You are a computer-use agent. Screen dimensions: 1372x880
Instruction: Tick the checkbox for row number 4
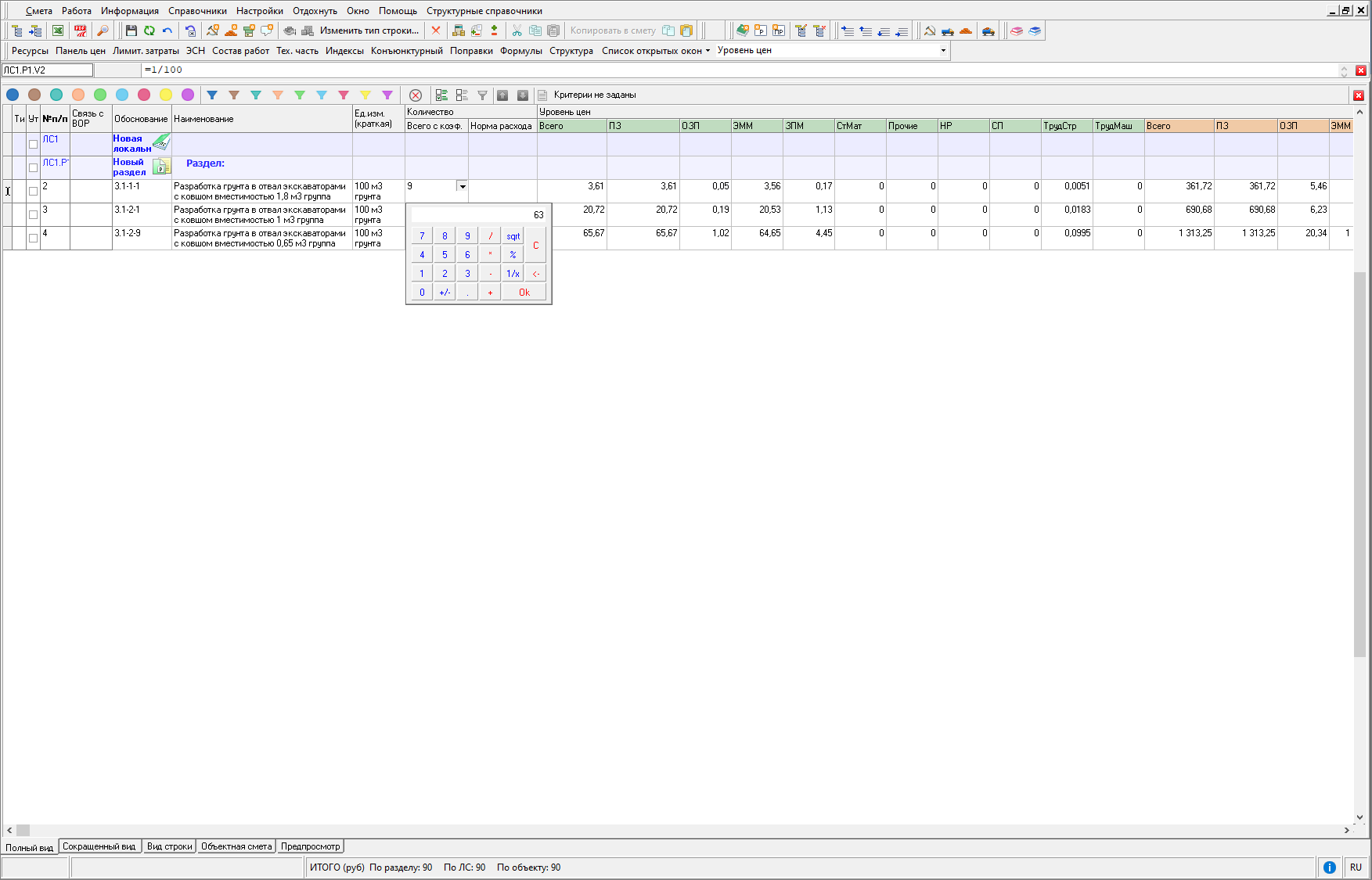(33, 238)
